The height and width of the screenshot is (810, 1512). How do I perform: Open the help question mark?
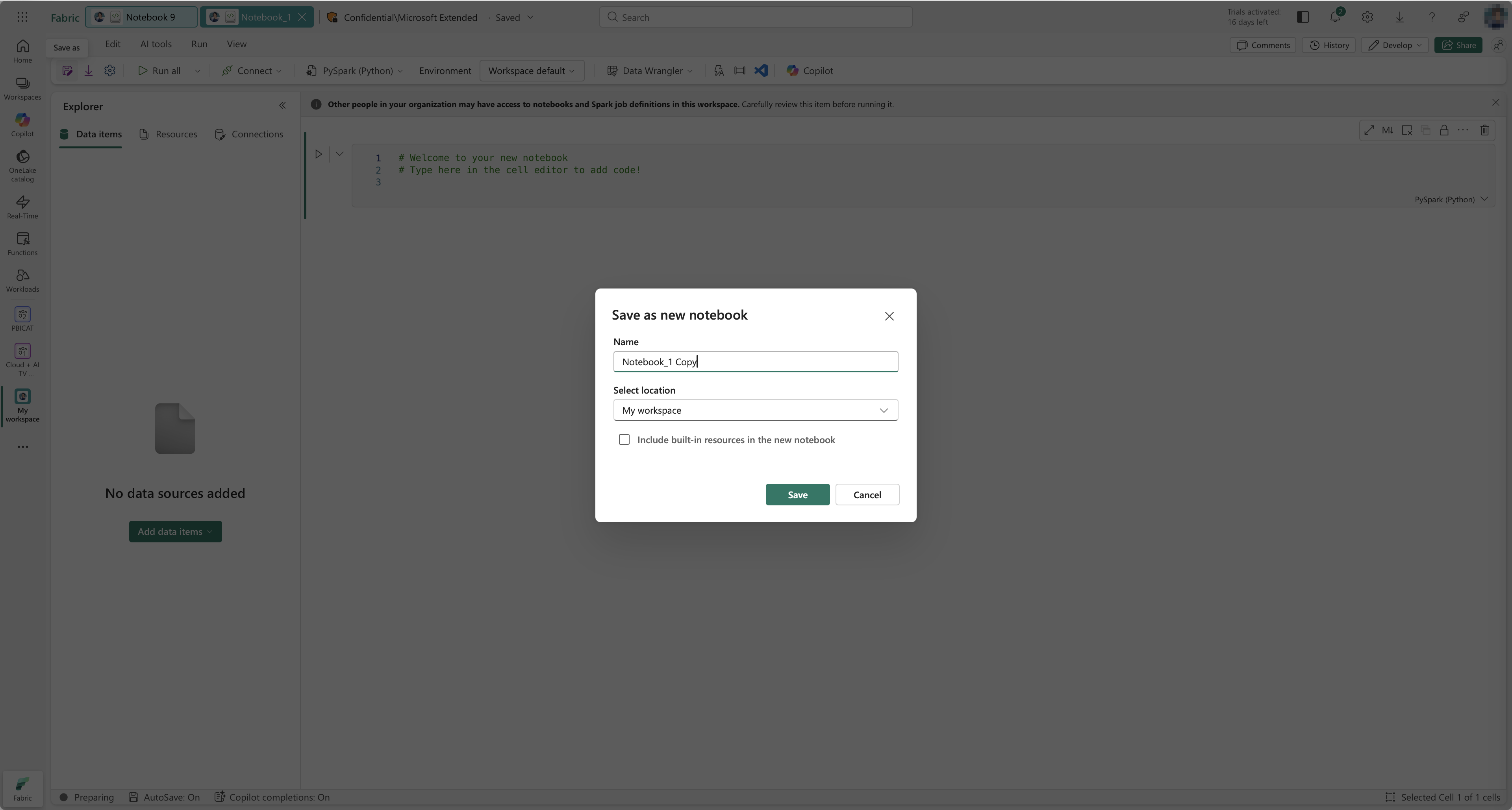1432,17
